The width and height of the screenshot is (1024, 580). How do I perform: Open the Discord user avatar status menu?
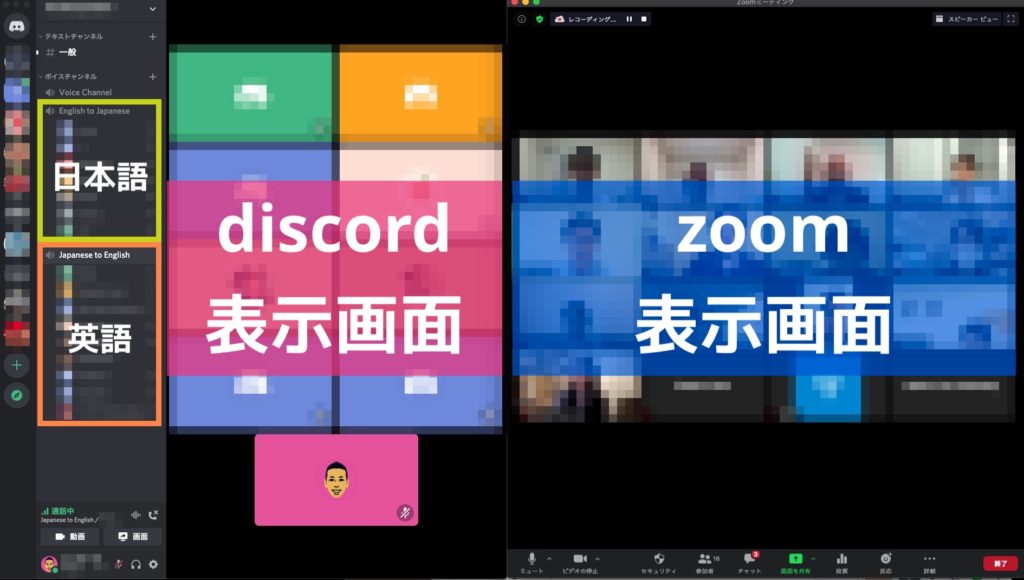[x=50, y=564]
